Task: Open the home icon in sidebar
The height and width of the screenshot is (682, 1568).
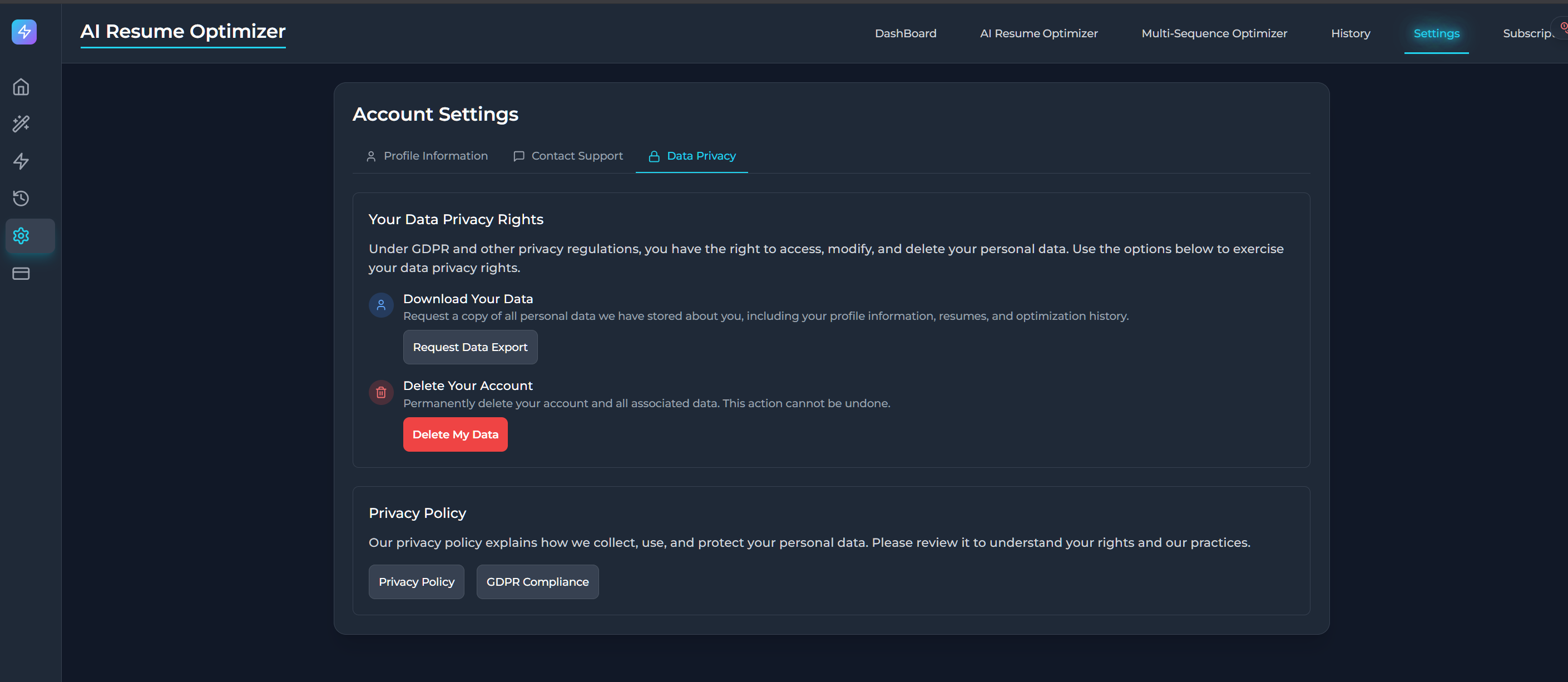Action: click(21, 87)
